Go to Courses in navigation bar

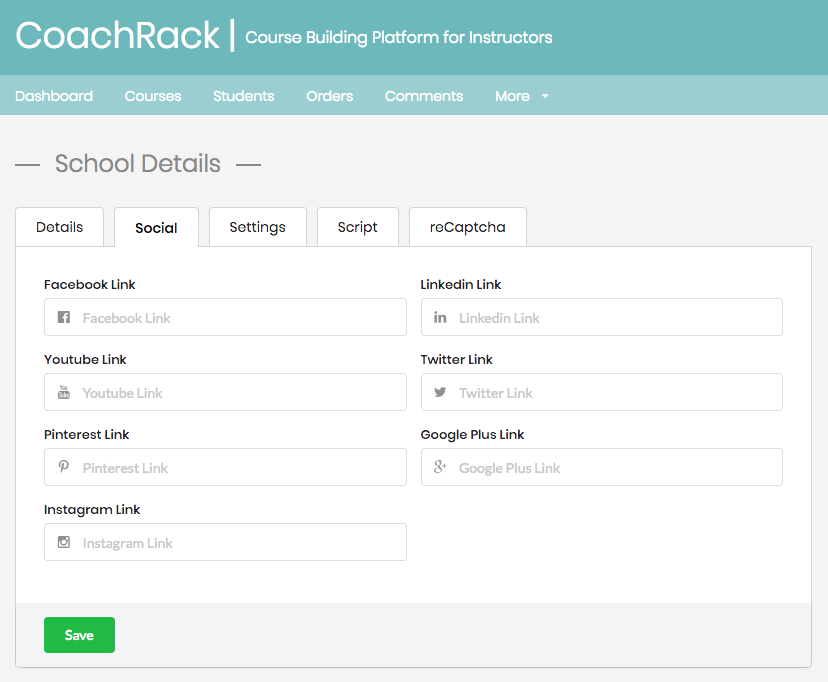(153, 96)
